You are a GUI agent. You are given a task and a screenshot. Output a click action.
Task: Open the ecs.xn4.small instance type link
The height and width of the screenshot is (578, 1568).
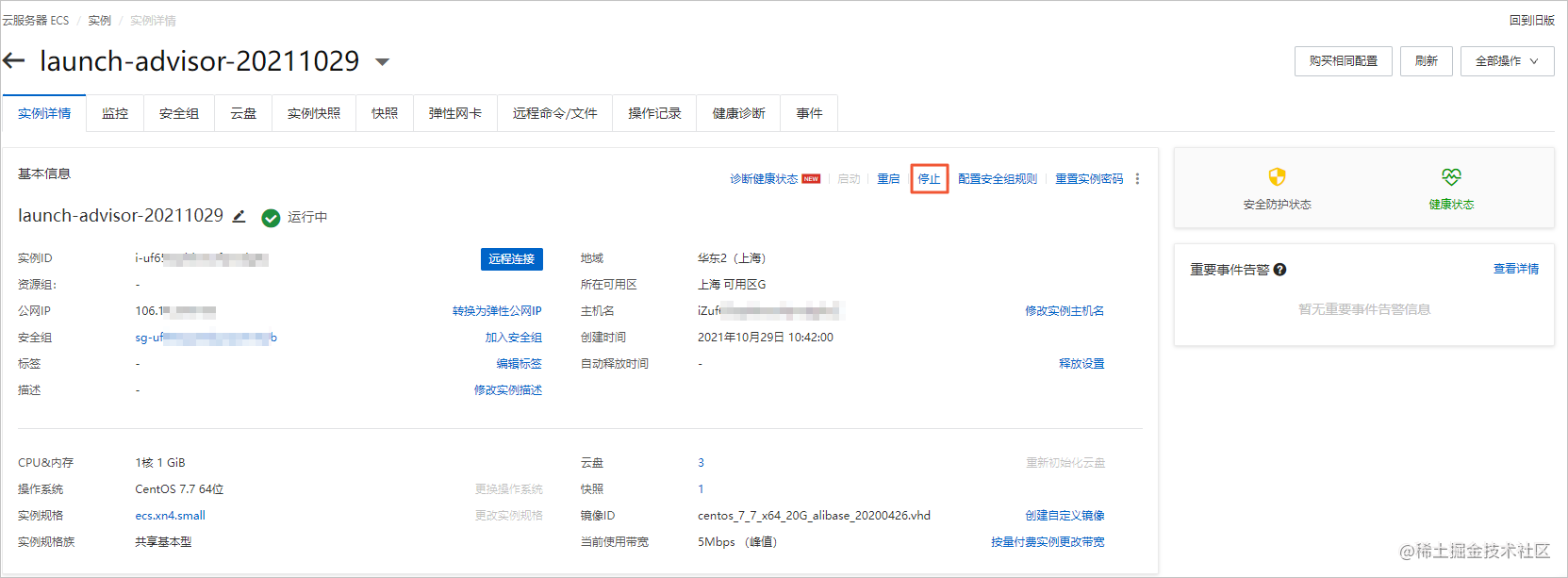(170, 516)
